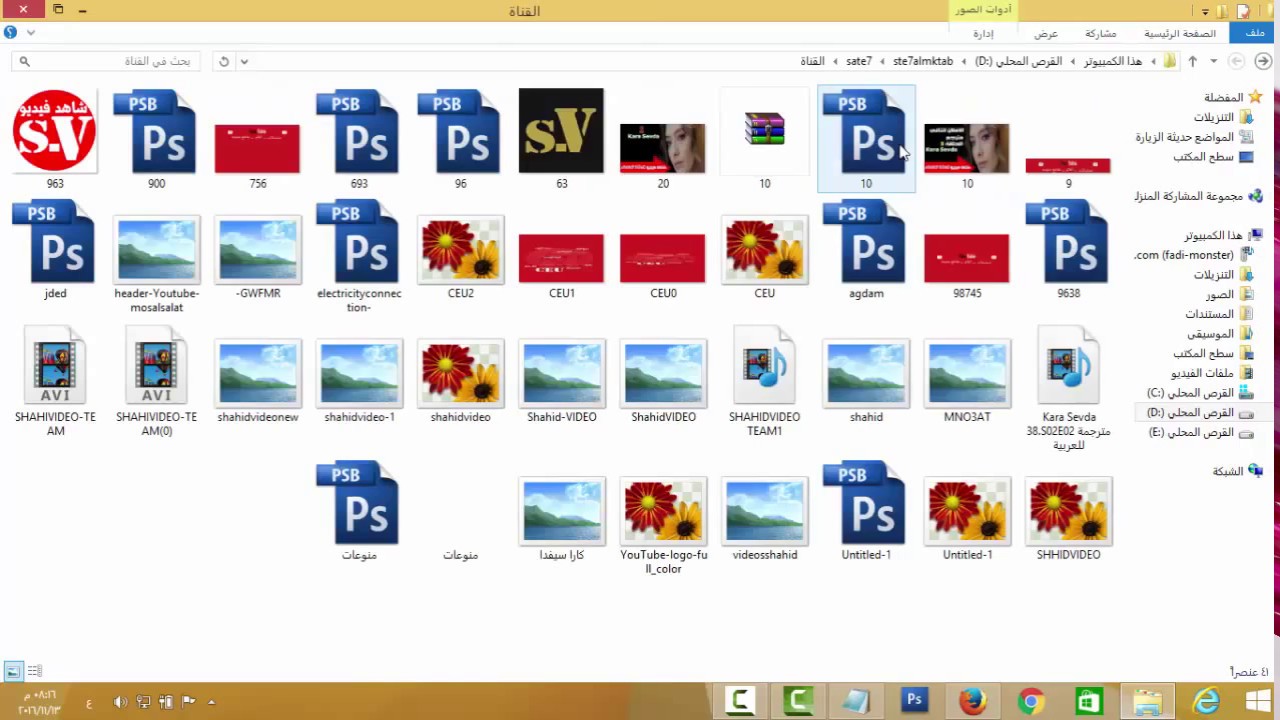Select the 63 gold S.V logo image

click(x=561, y=140)
